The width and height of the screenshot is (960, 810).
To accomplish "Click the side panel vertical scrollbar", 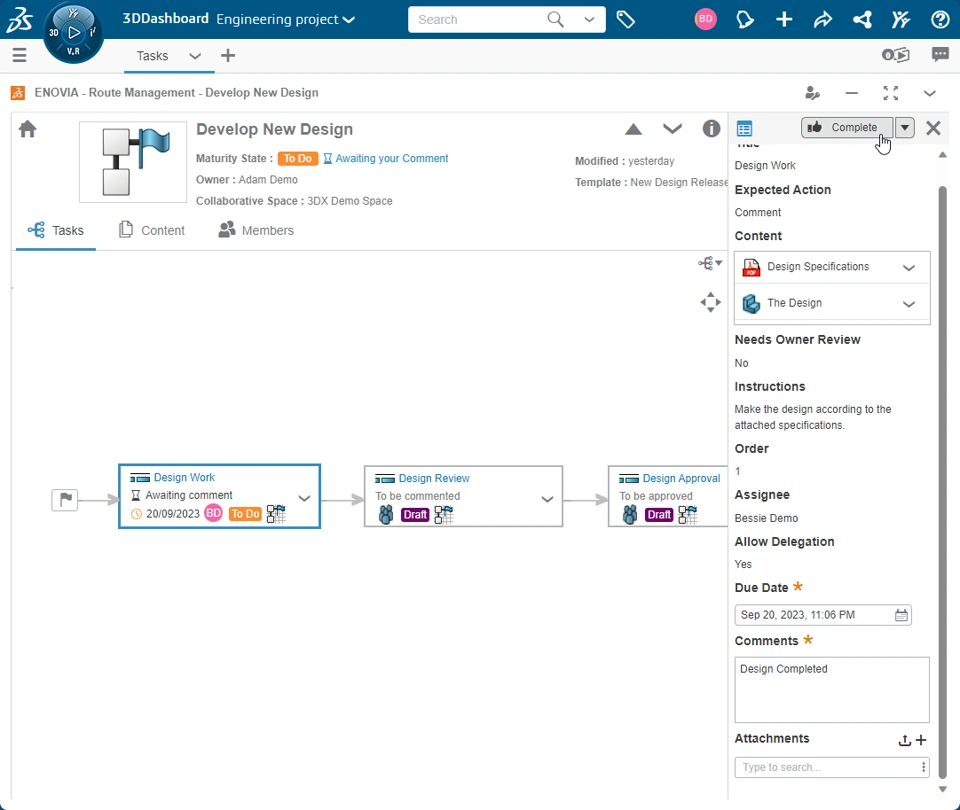I will pyautogui.click(x=942, y=482).
